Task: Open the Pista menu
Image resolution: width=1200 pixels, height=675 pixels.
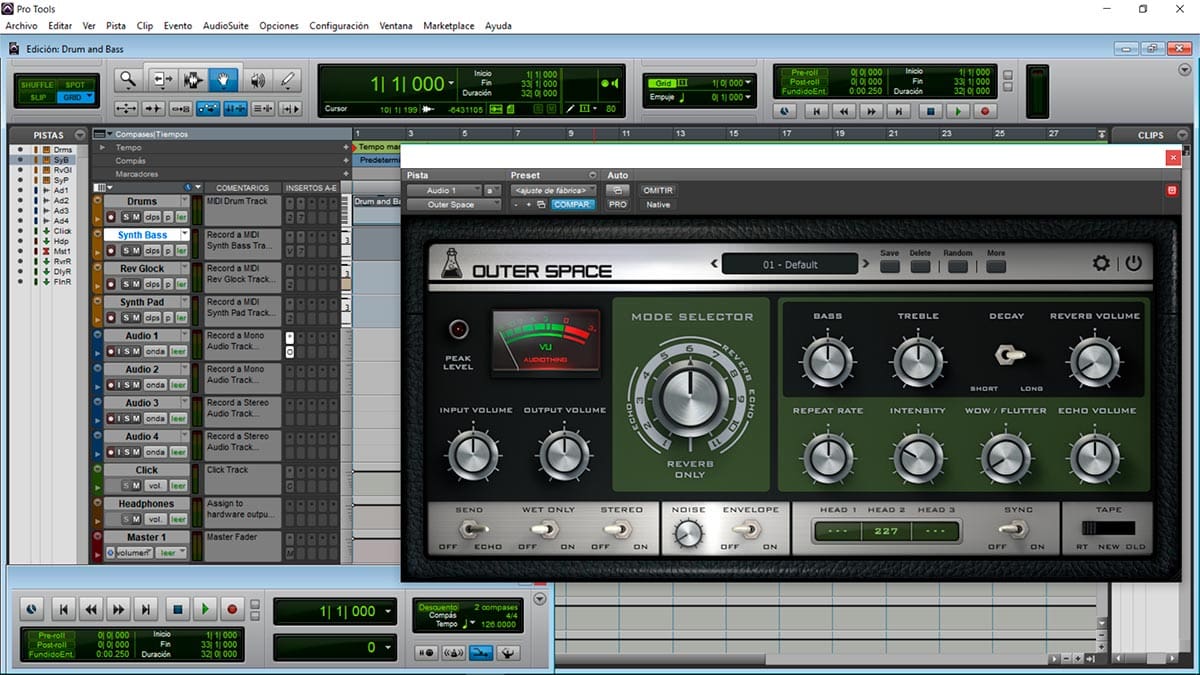Action: 116,25
